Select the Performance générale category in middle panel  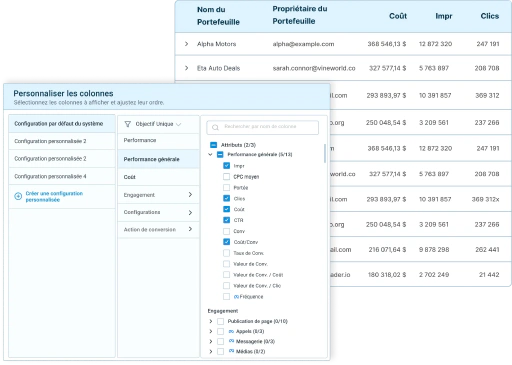[158, 159]
